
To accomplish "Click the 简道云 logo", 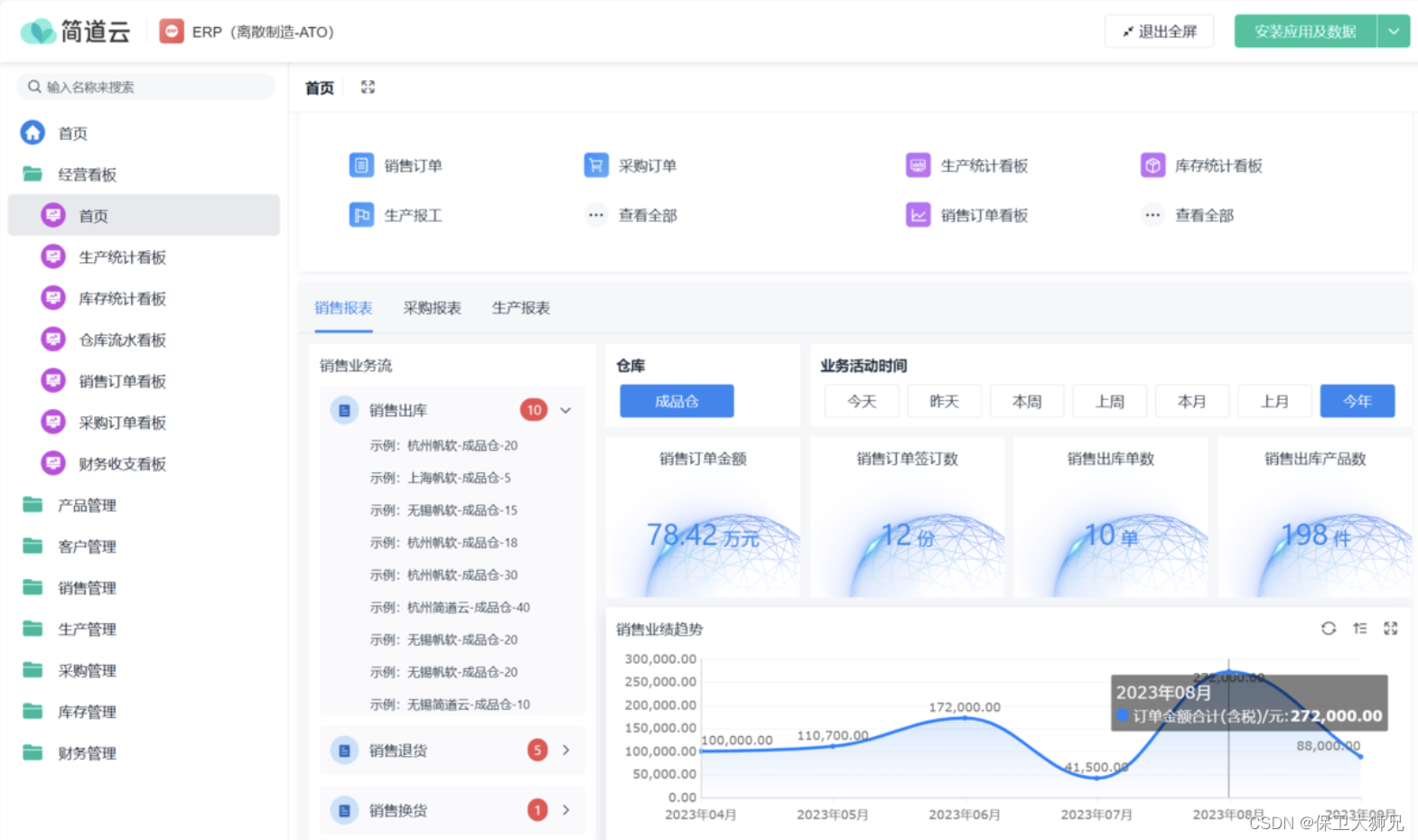I will [x=76, y=32].
